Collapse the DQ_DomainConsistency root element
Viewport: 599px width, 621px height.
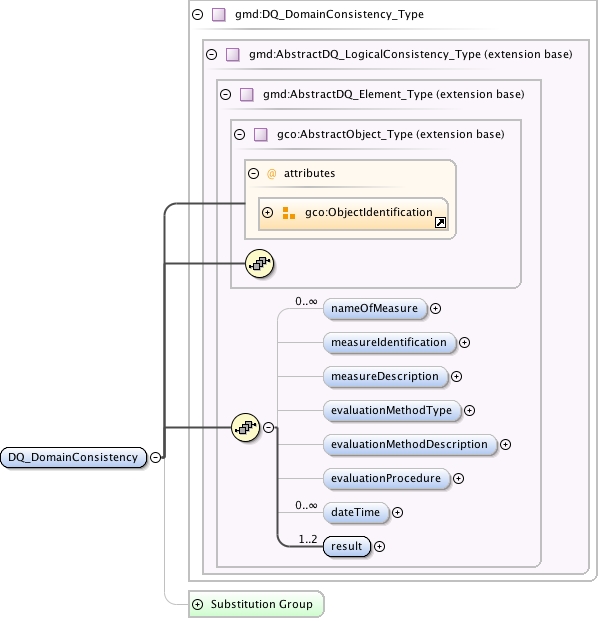click(x=156, y=457)
